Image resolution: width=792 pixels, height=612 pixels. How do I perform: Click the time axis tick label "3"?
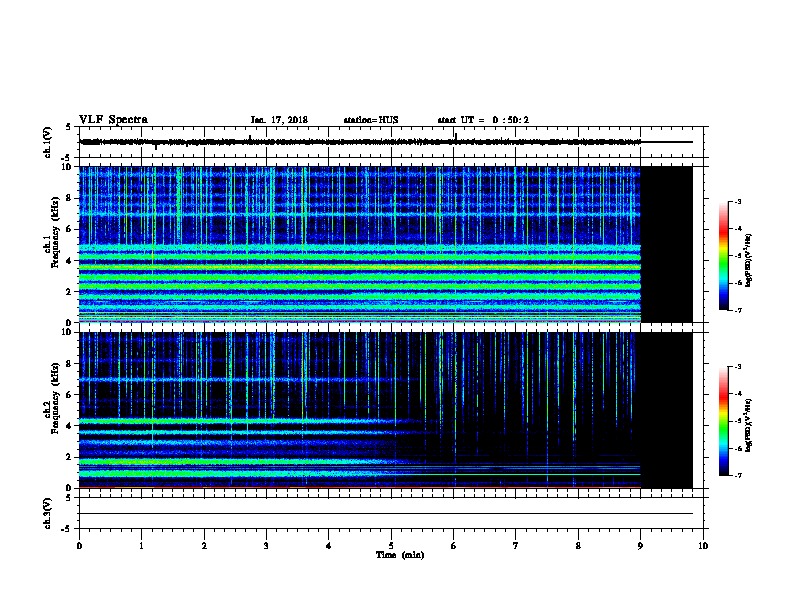266,546
